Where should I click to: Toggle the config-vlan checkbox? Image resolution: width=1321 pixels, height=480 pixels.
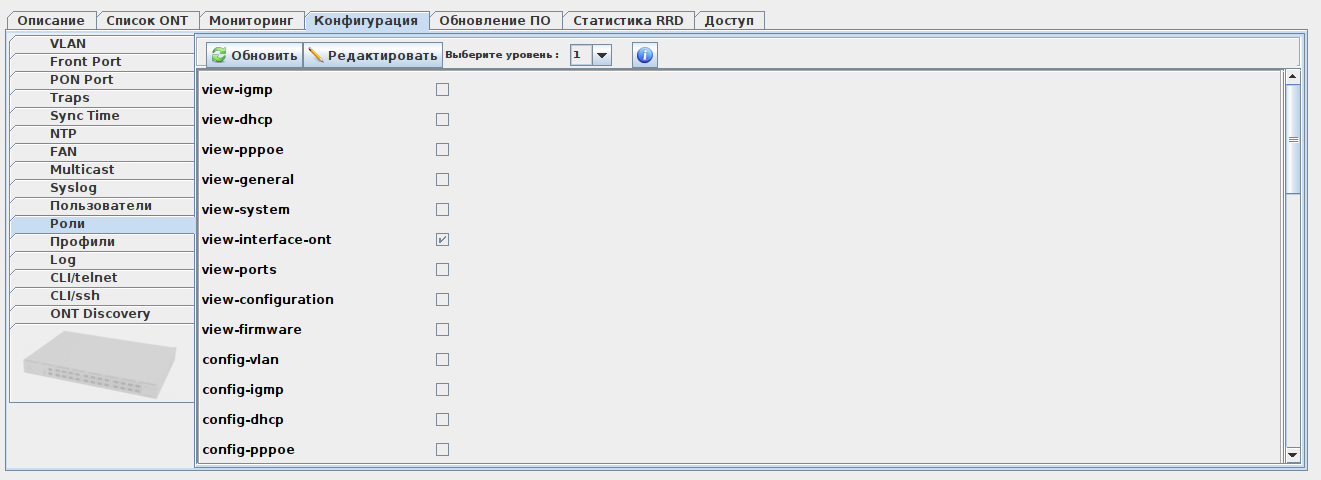[442, 360]
